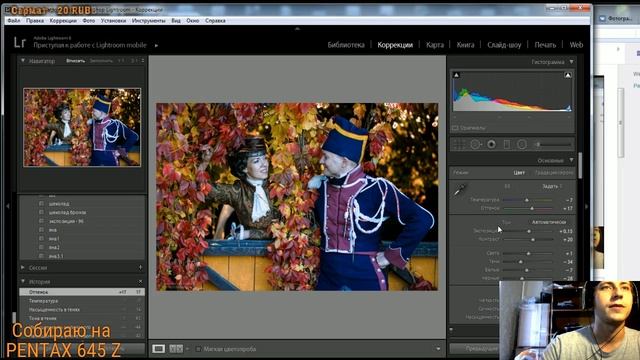Open Фотогра... tab in background browser

pyautogui.click(x=617, y=18)
